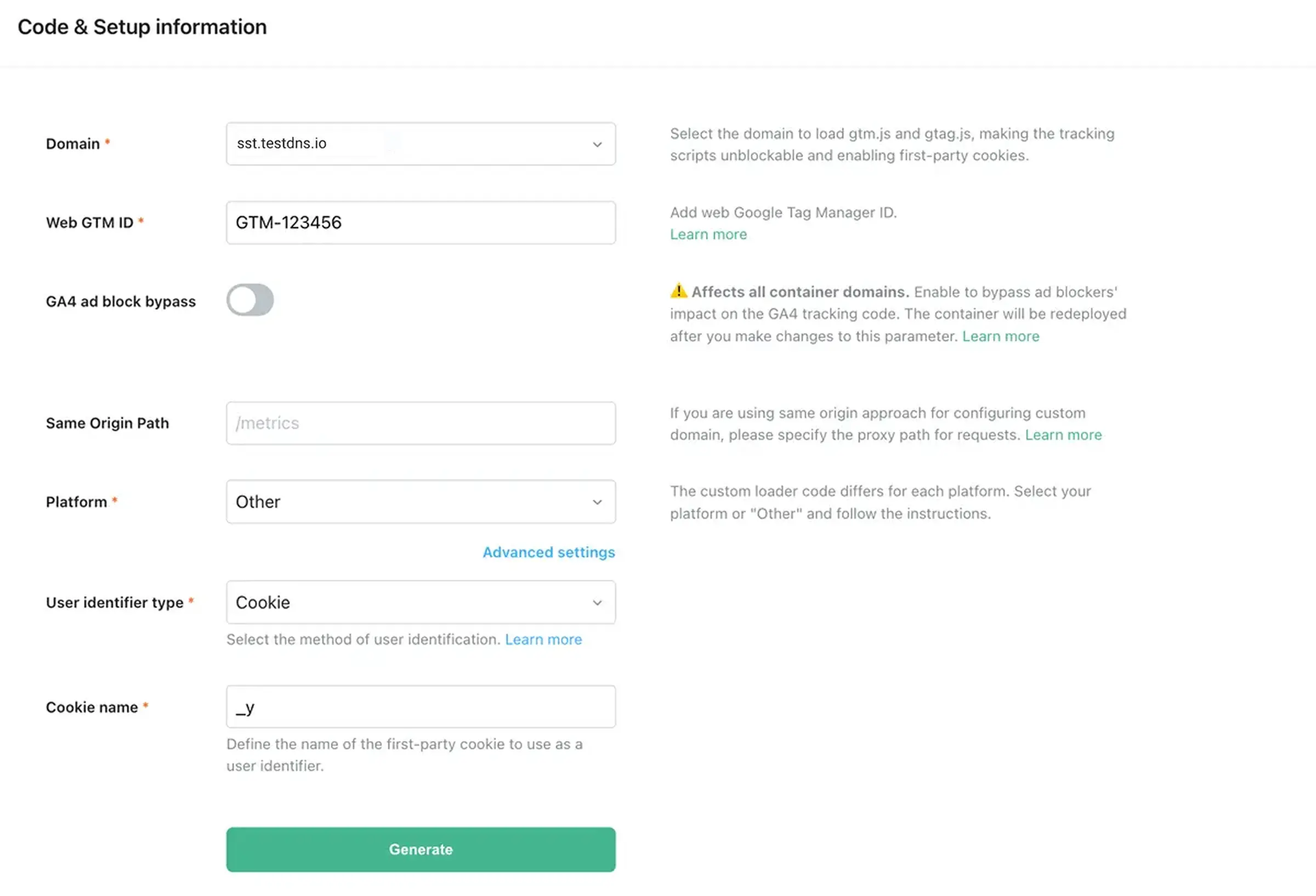Click the Platform dropdown chevron arrow
The height and width of the screenshot is (896, 1316).
click(x=598, y=502)
